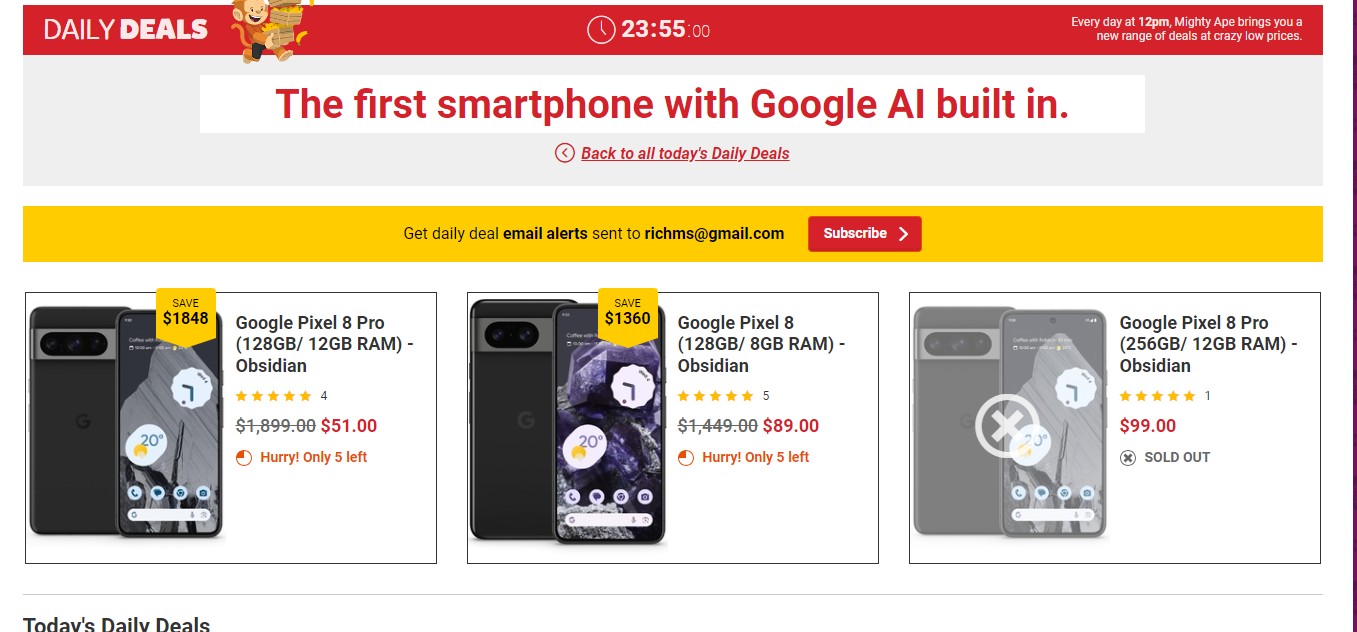Viewport: 1357px width, 632px height.
Task: Click the Pixel 8 Pro 128GB phone image
Action: (125, 425)
